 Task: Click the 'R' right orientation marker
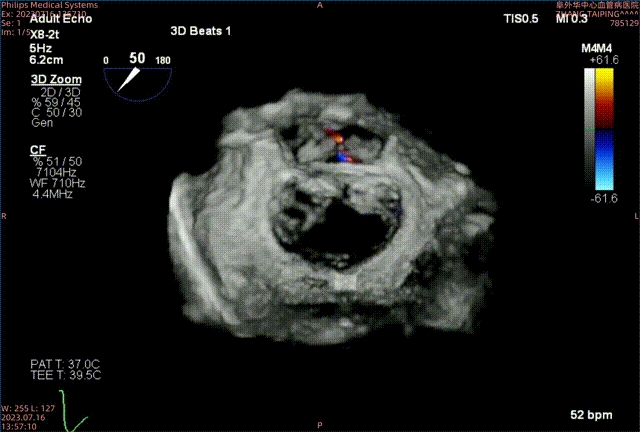pyautogui.click(x=5, y=216)
